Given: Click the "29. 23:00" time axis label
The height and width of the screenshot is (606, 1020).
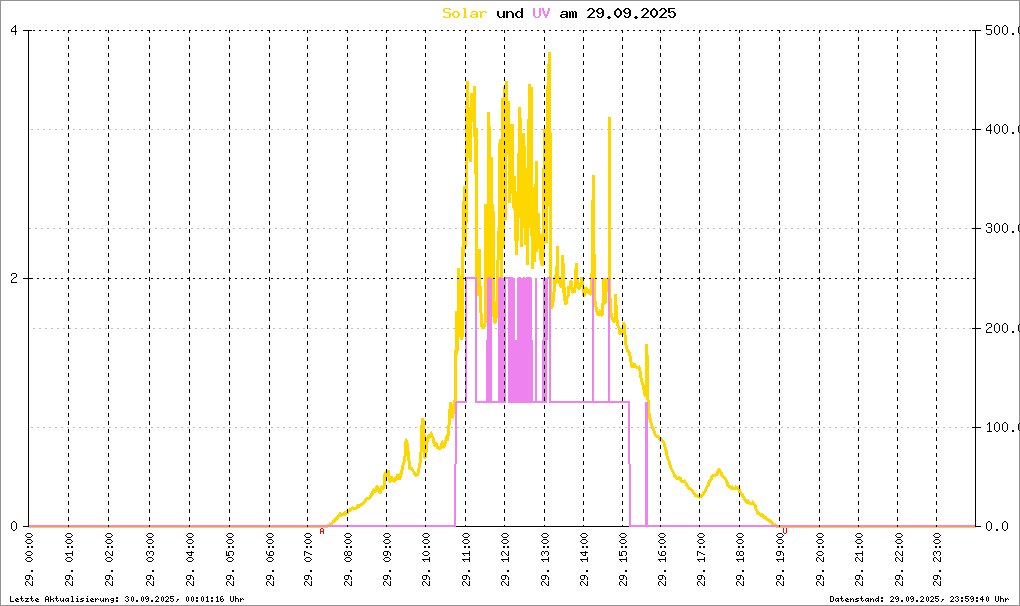Looking at the screenshot, I should click(937, 560).
